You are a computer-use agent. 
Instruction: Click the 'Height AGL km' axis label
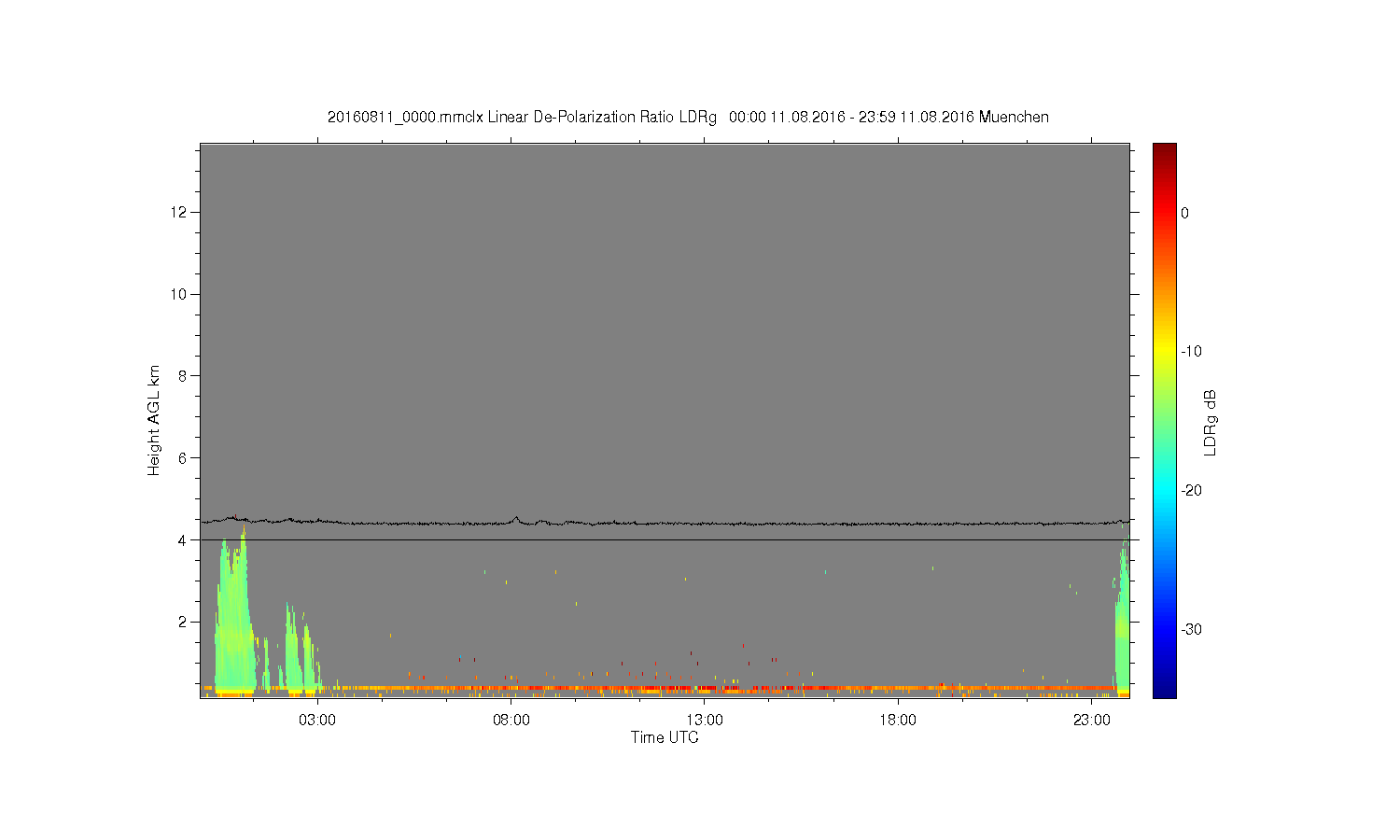click(x=154, y=420)
